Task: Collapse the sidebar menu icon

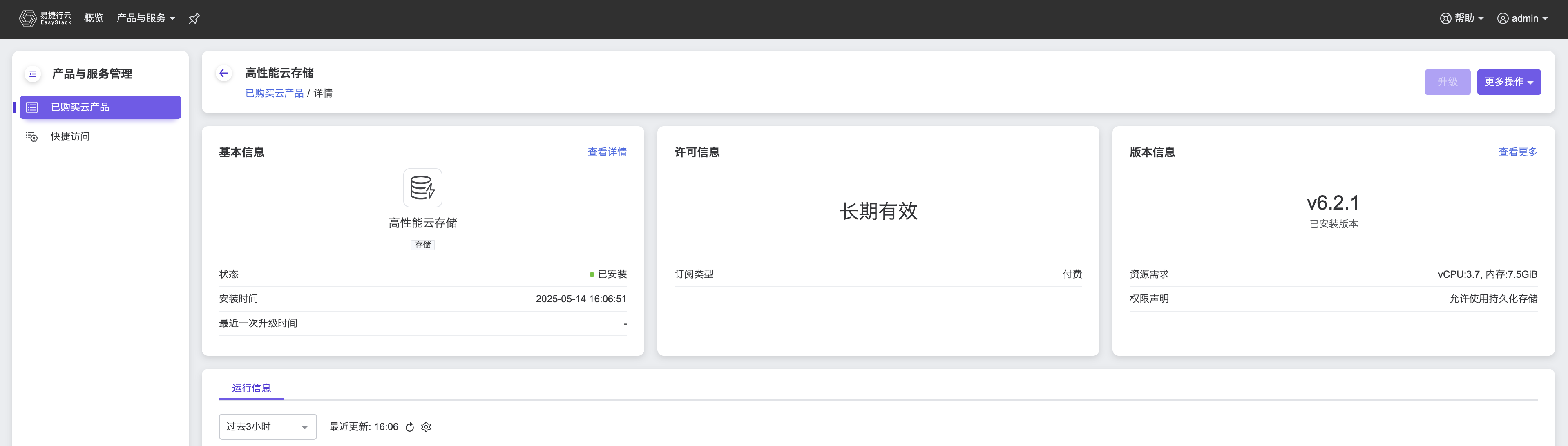Action: pos(33,74)
